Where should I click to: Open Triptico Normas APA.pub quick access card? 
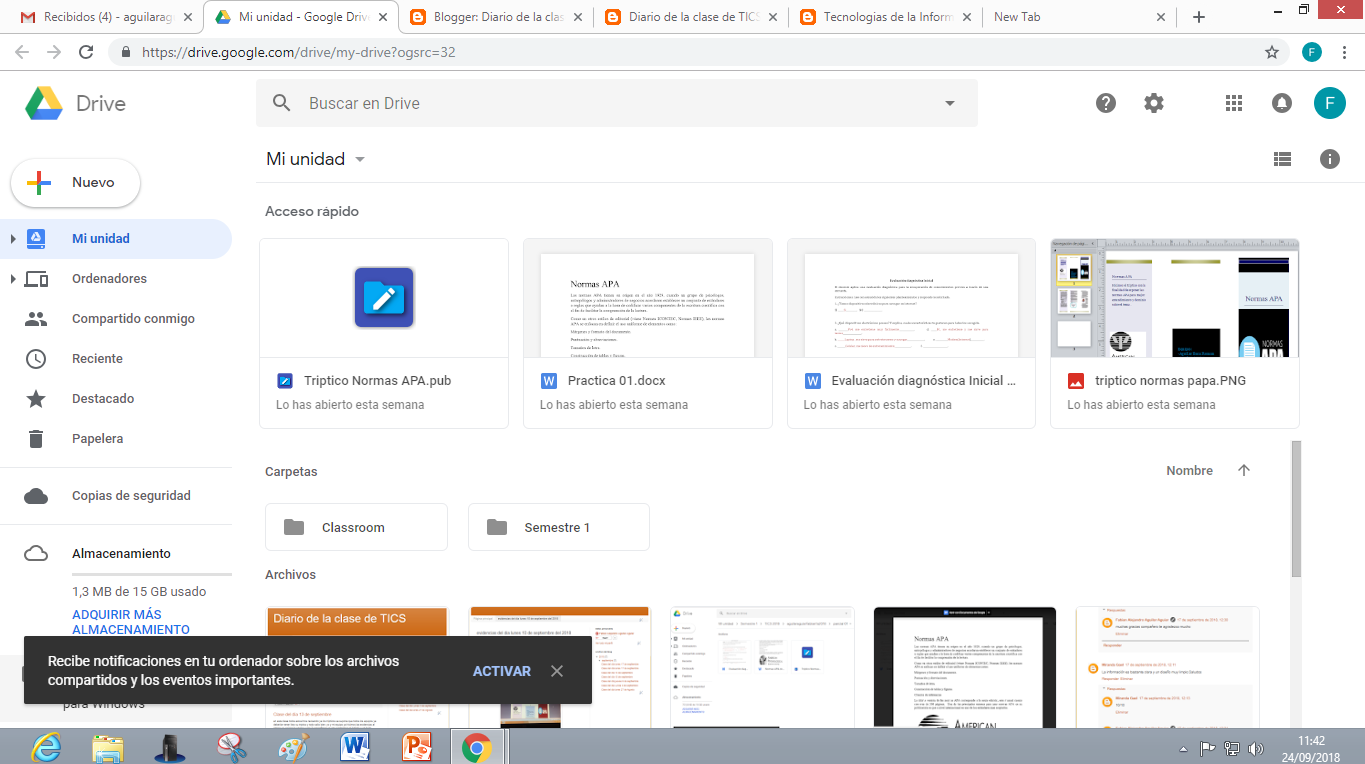point(384,333)
